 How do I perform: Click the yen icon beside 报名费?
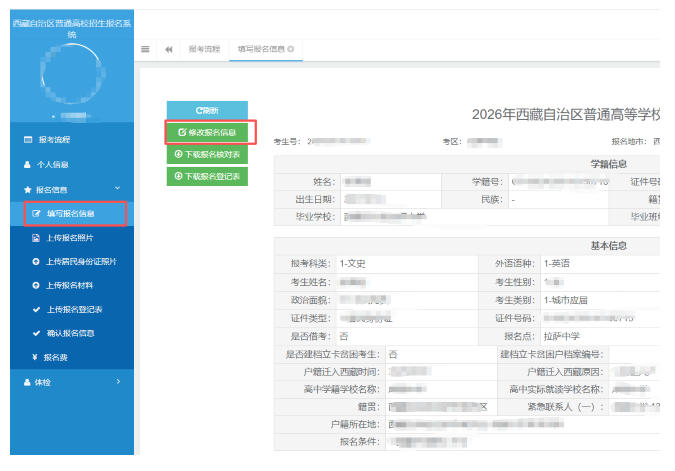[x=35, y=357]
